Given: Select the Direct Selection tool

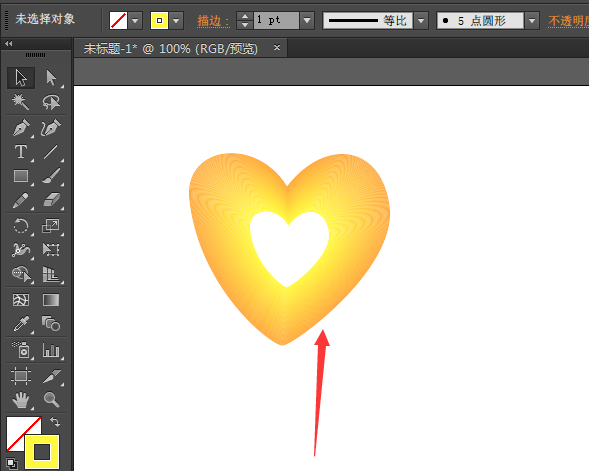Looking at the screenshot, I should tap(51, 78).
